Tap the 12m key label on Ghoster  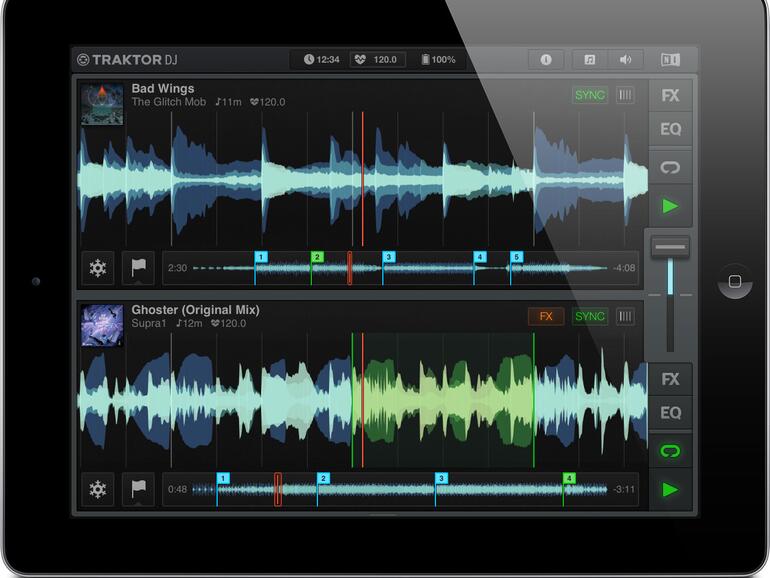[189, 324]
